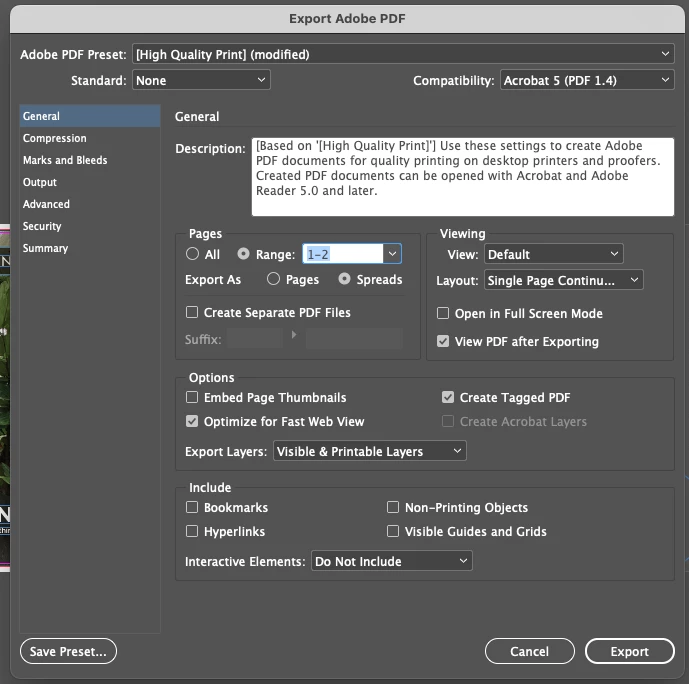The image size is (689, 684).
Task: Open the Export Layers dropdown
Action: (x=370, y=451)
